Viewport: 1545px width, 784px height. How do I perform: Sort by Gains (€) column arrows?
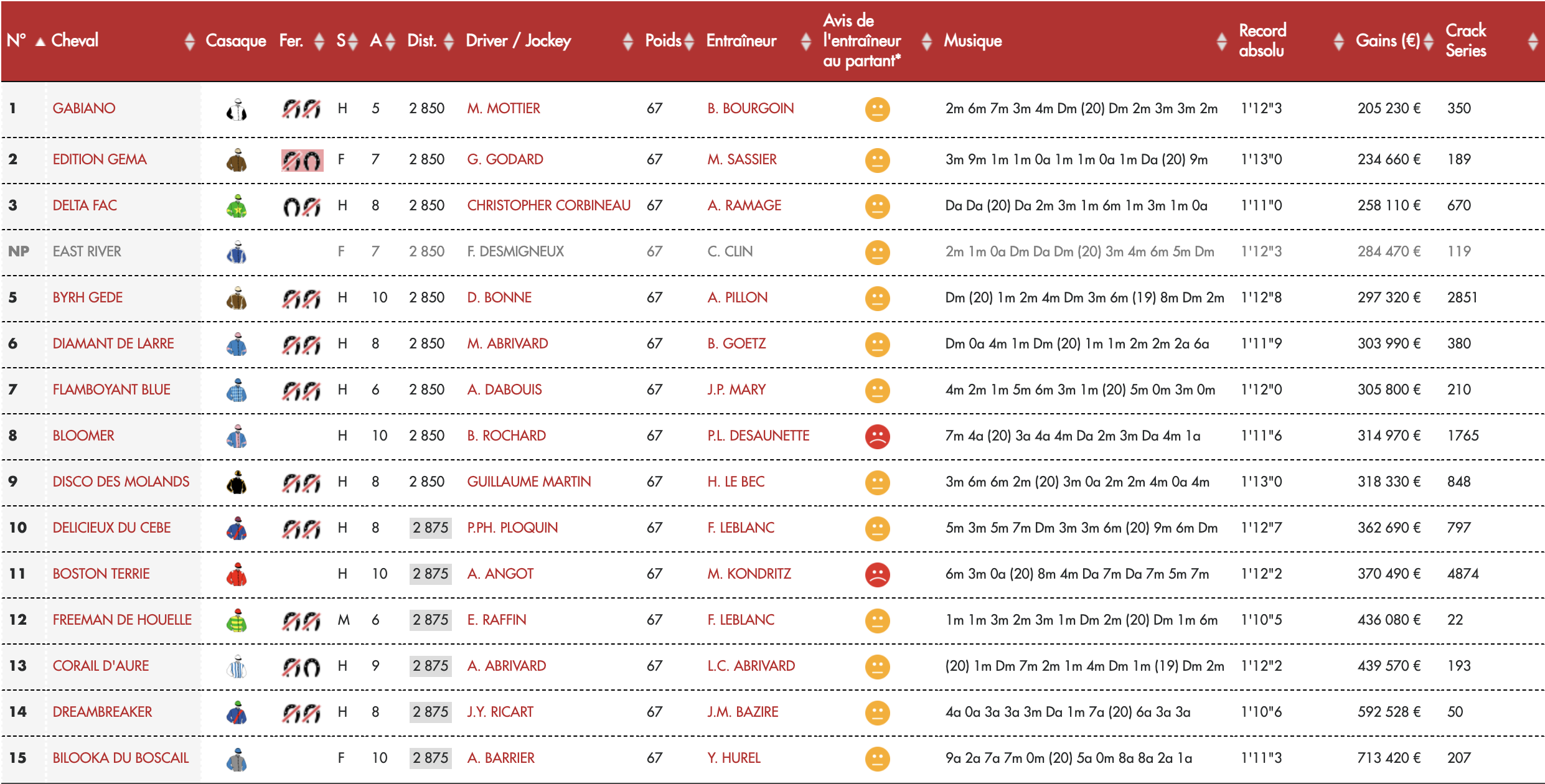pyautogui.click(x=1429, y=41)
